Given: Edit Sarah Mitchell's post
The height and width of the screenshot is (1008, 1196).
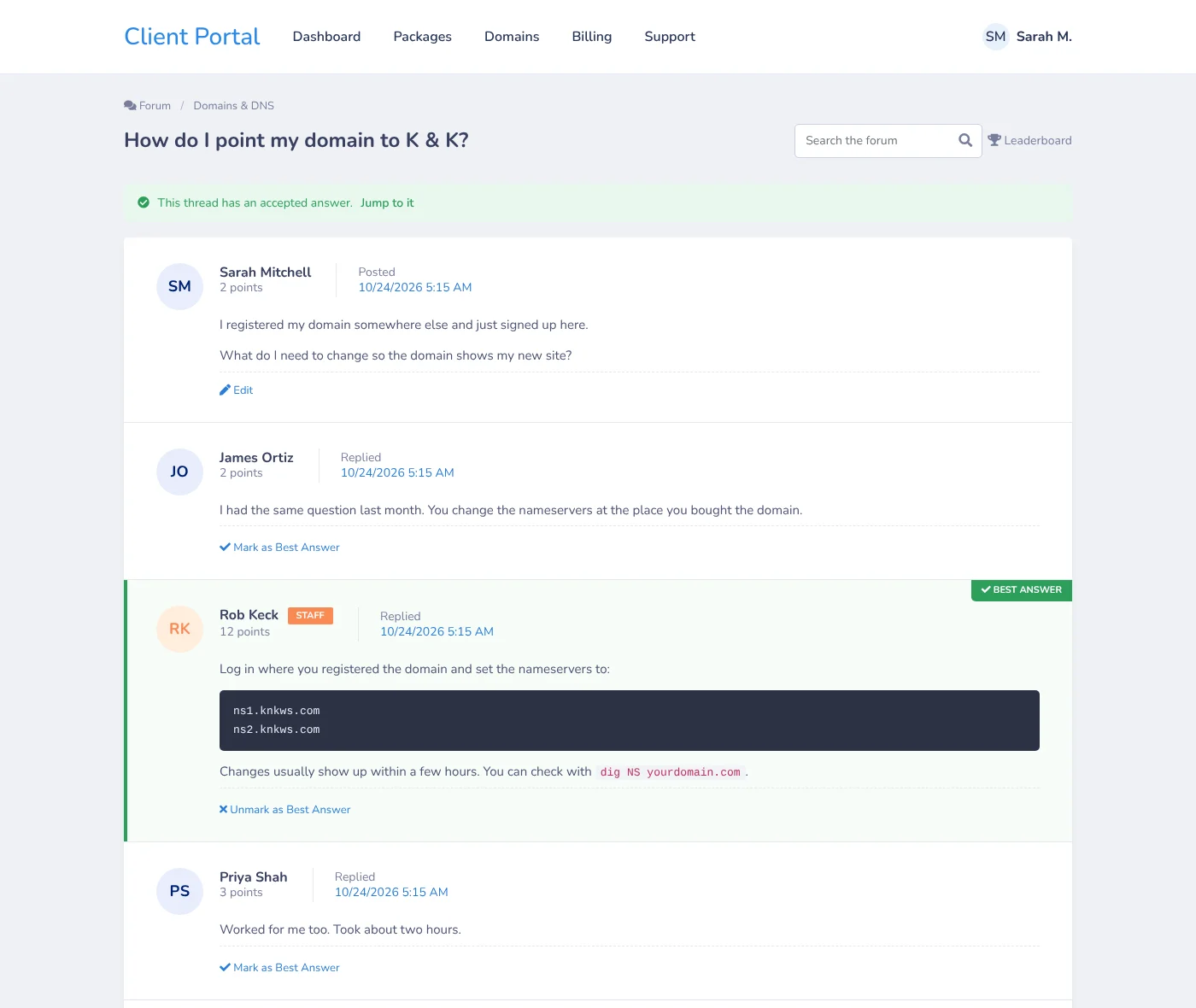Looking at the screenshot, I should coord(237,390).
